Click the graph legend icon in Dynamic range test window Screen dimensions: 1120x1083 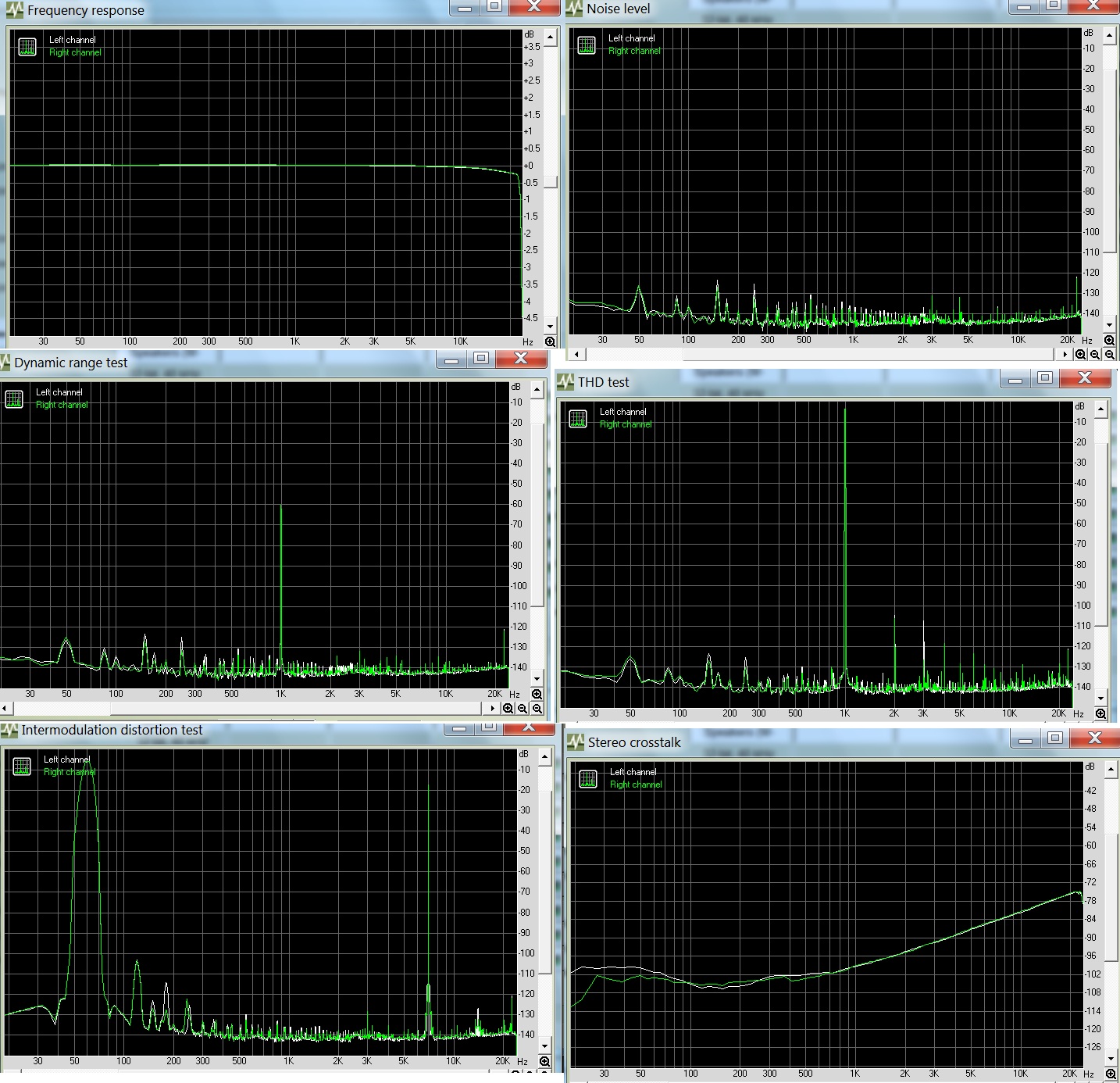coord(14,399)
